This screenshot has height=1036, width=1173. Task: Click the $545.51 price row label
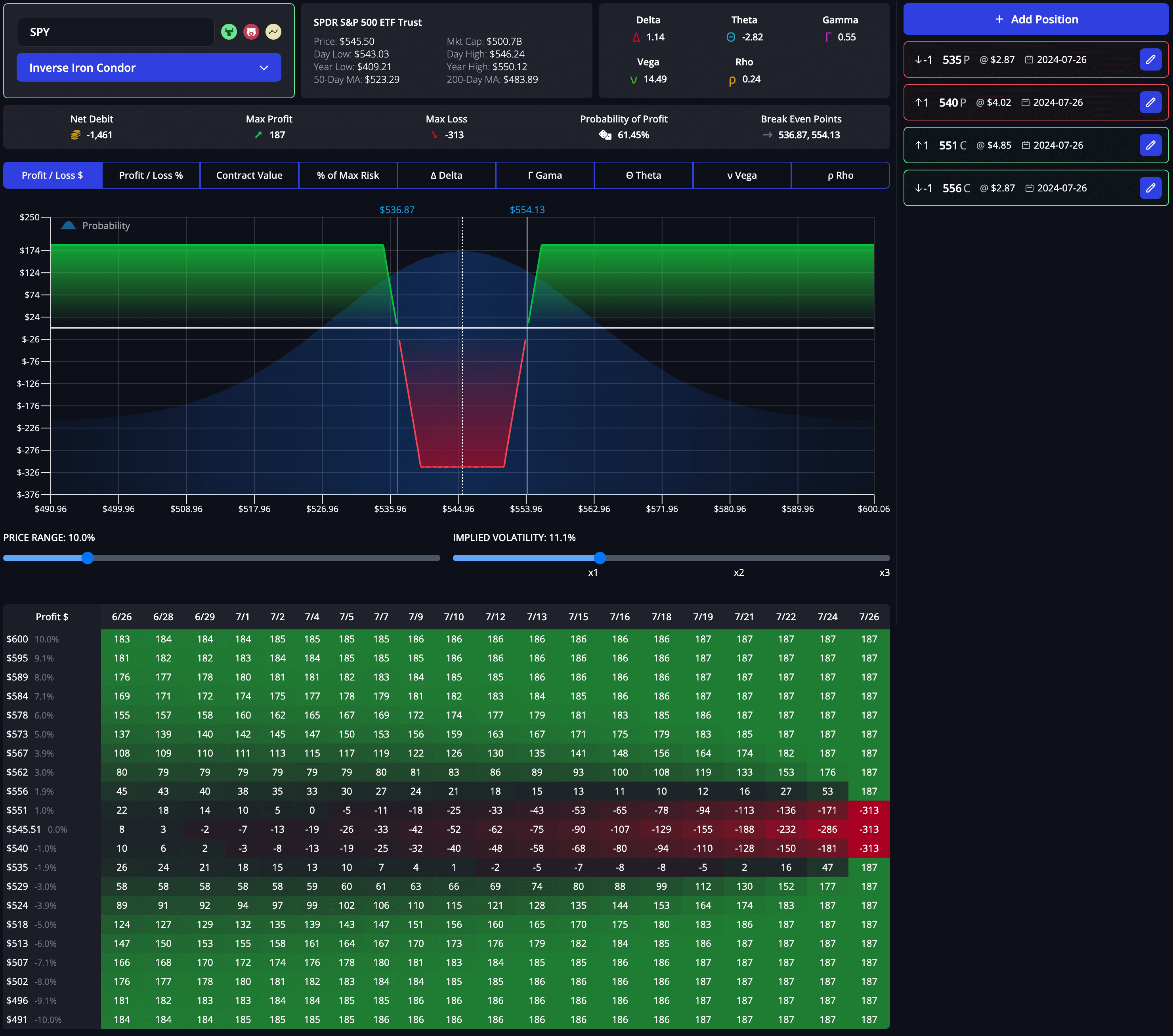point(23,830)
